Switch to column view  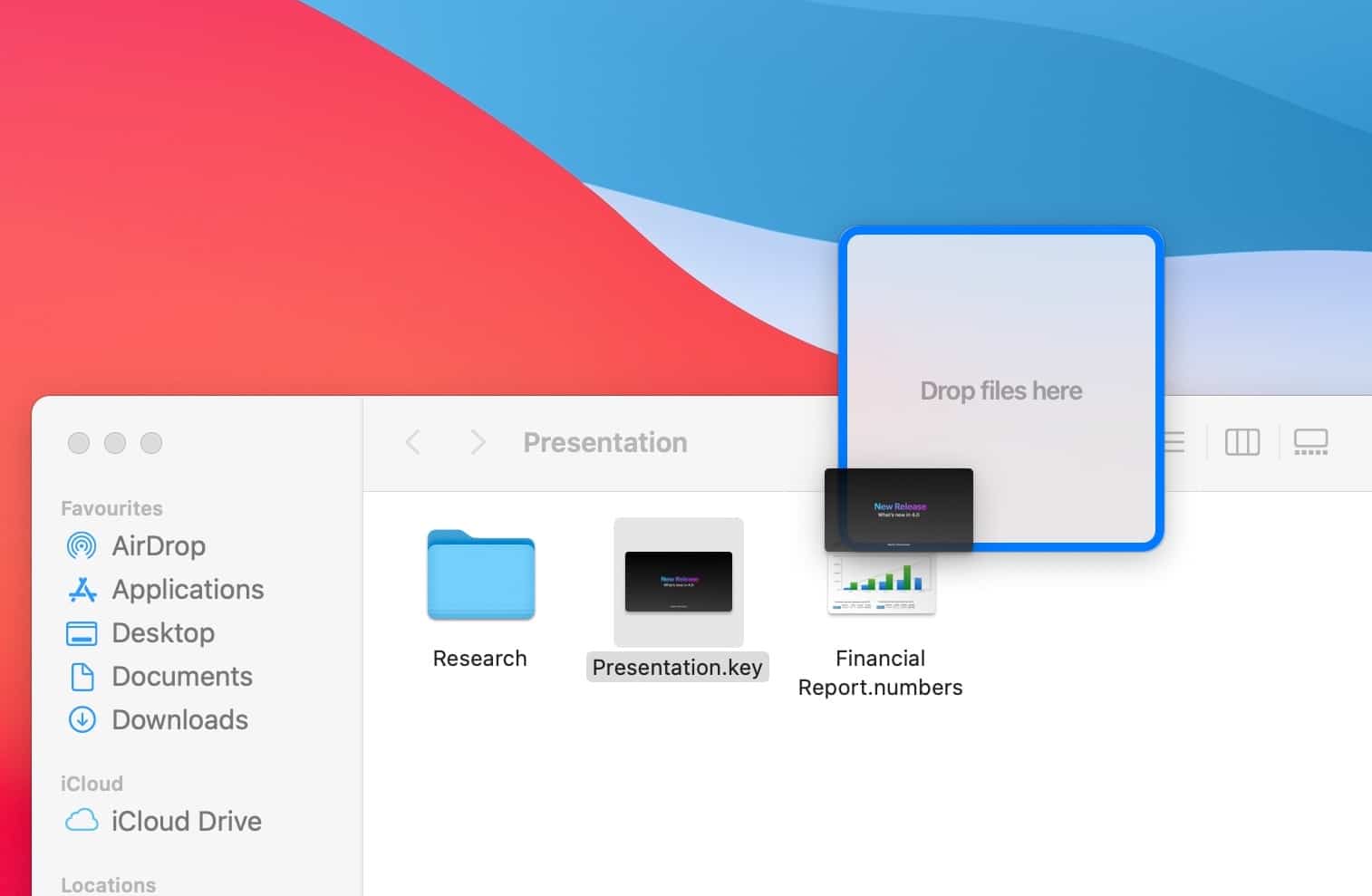pyautogui.click(x=1242, y=442)
